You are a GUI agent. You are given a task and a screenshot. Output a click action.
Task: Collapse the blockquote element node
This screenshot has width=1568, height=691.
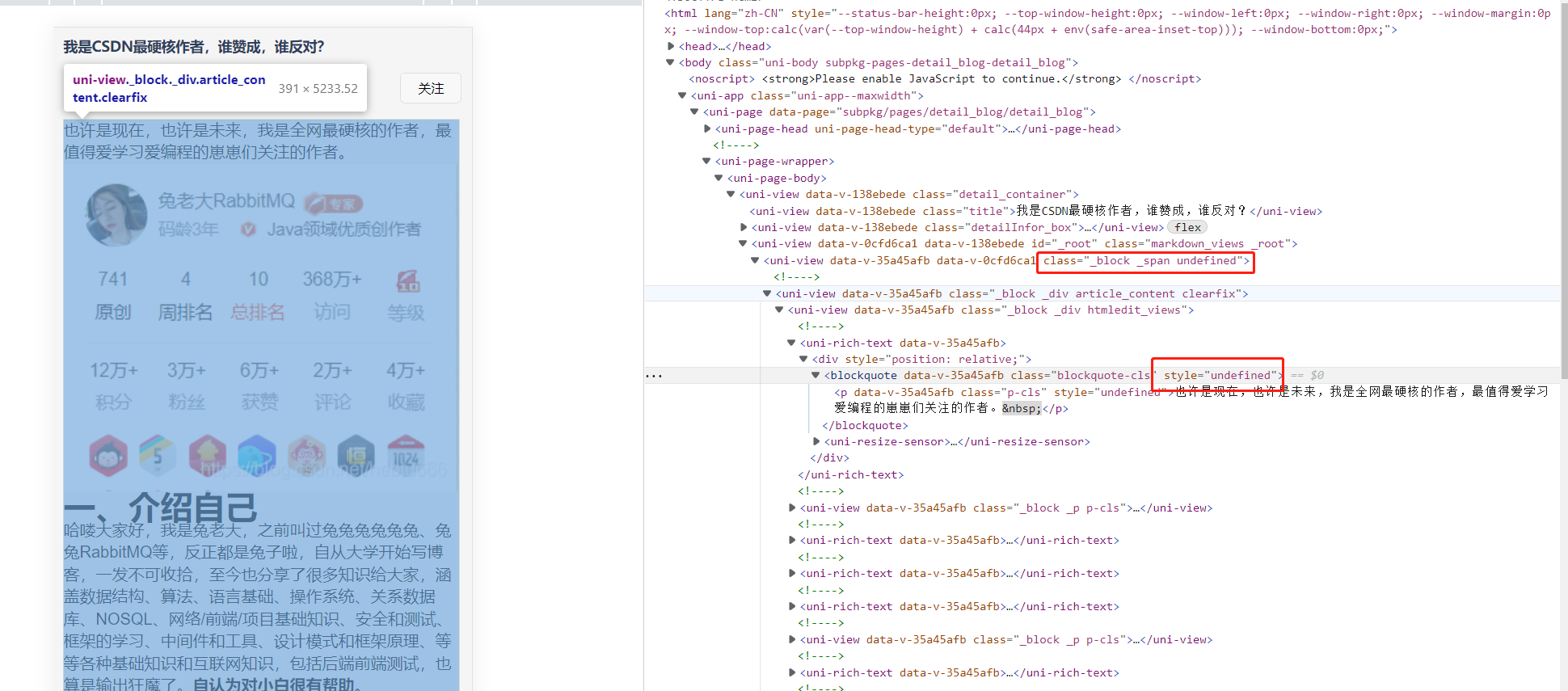816,375
